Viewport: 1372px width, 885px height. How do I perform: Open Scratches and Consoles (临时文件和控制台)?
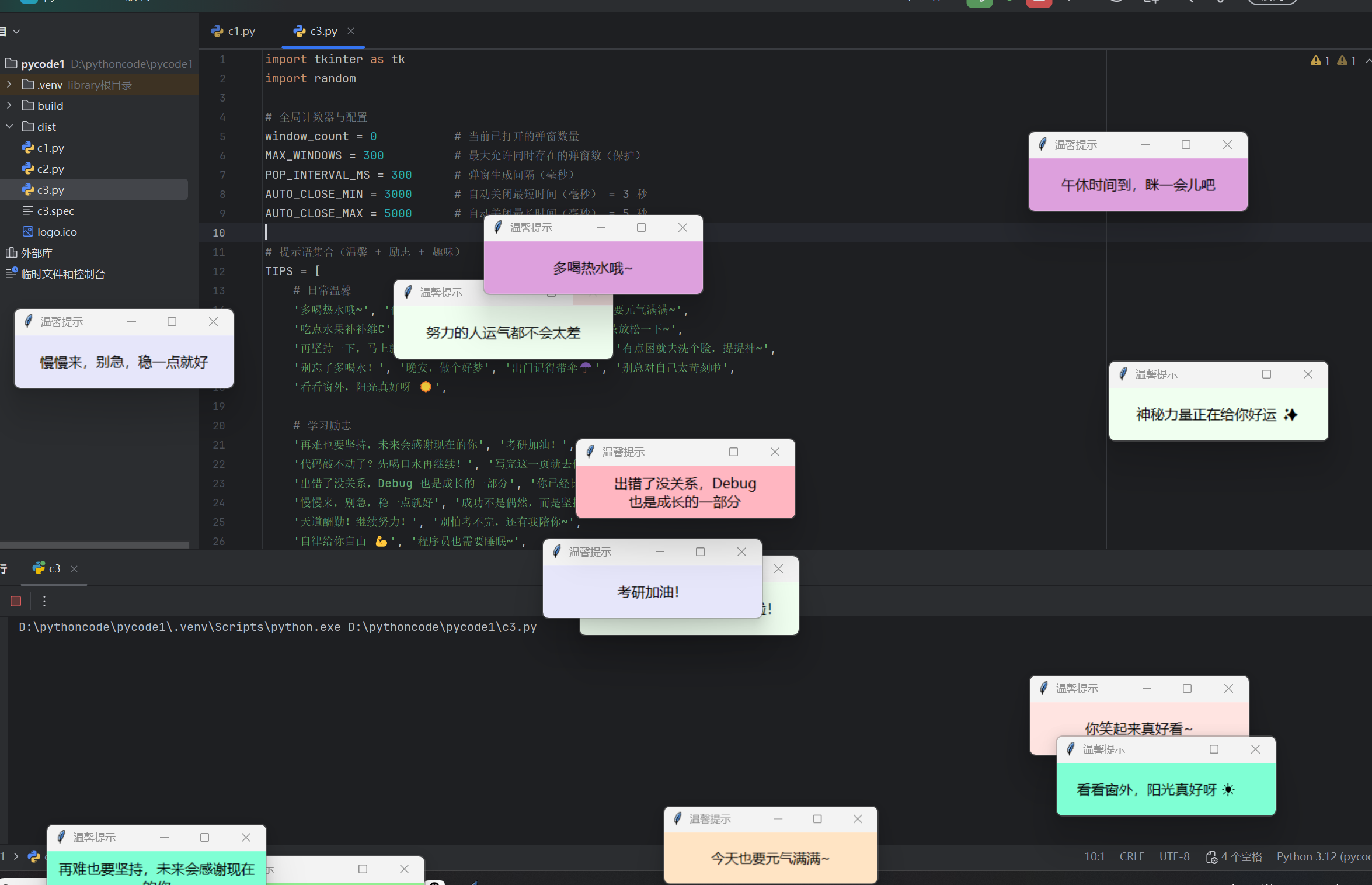click(x=62, y=274)
